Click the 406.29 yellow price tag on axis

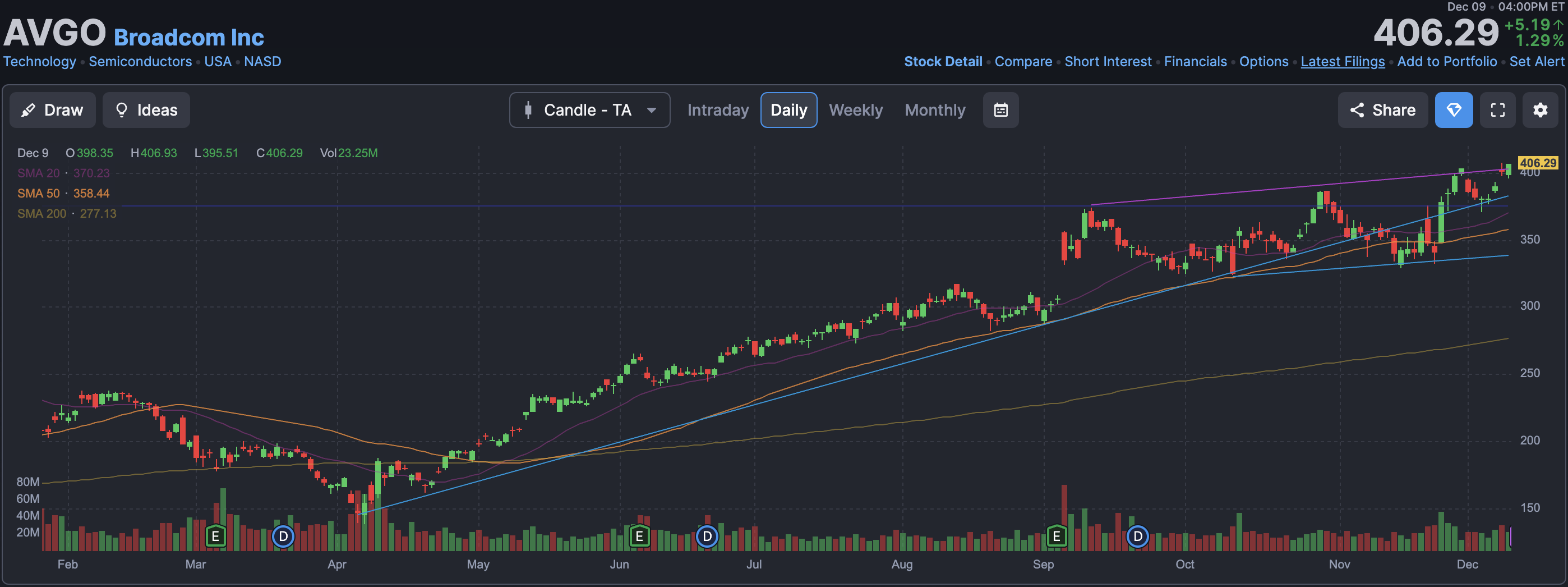coord(1538,163)
